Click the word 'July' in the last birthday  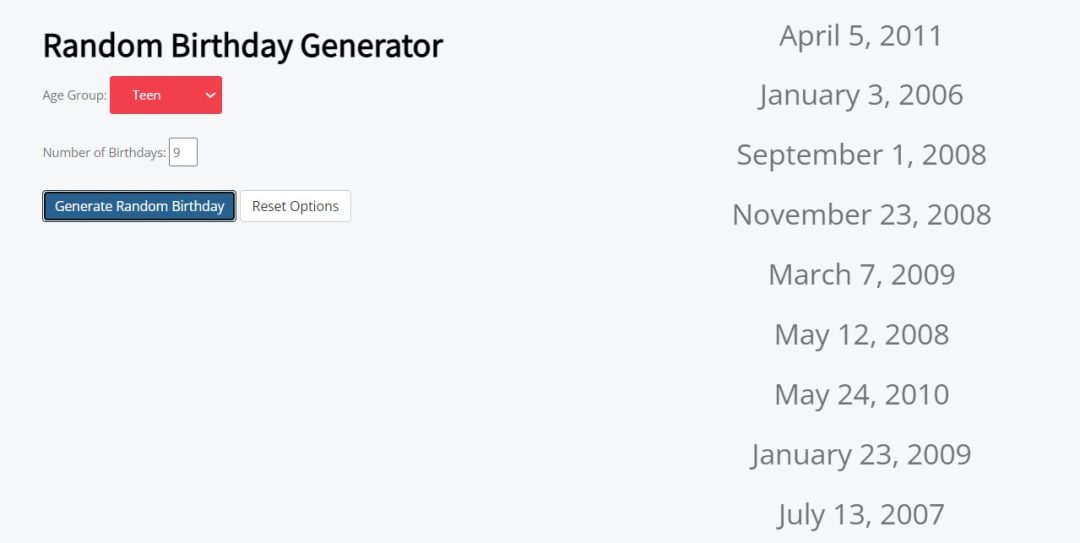point(800,515)
